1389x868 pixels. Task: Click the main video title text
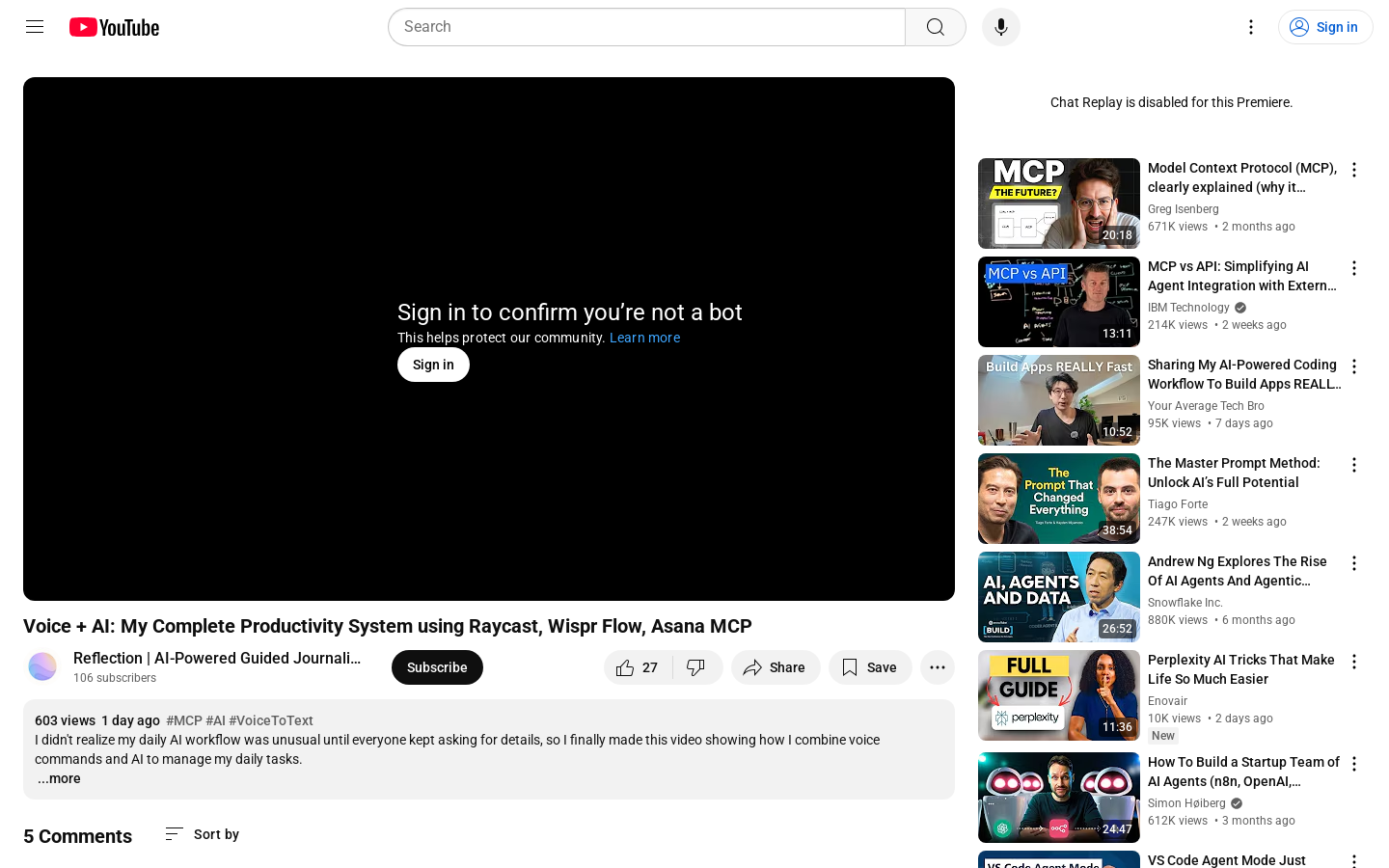point(388,626)
